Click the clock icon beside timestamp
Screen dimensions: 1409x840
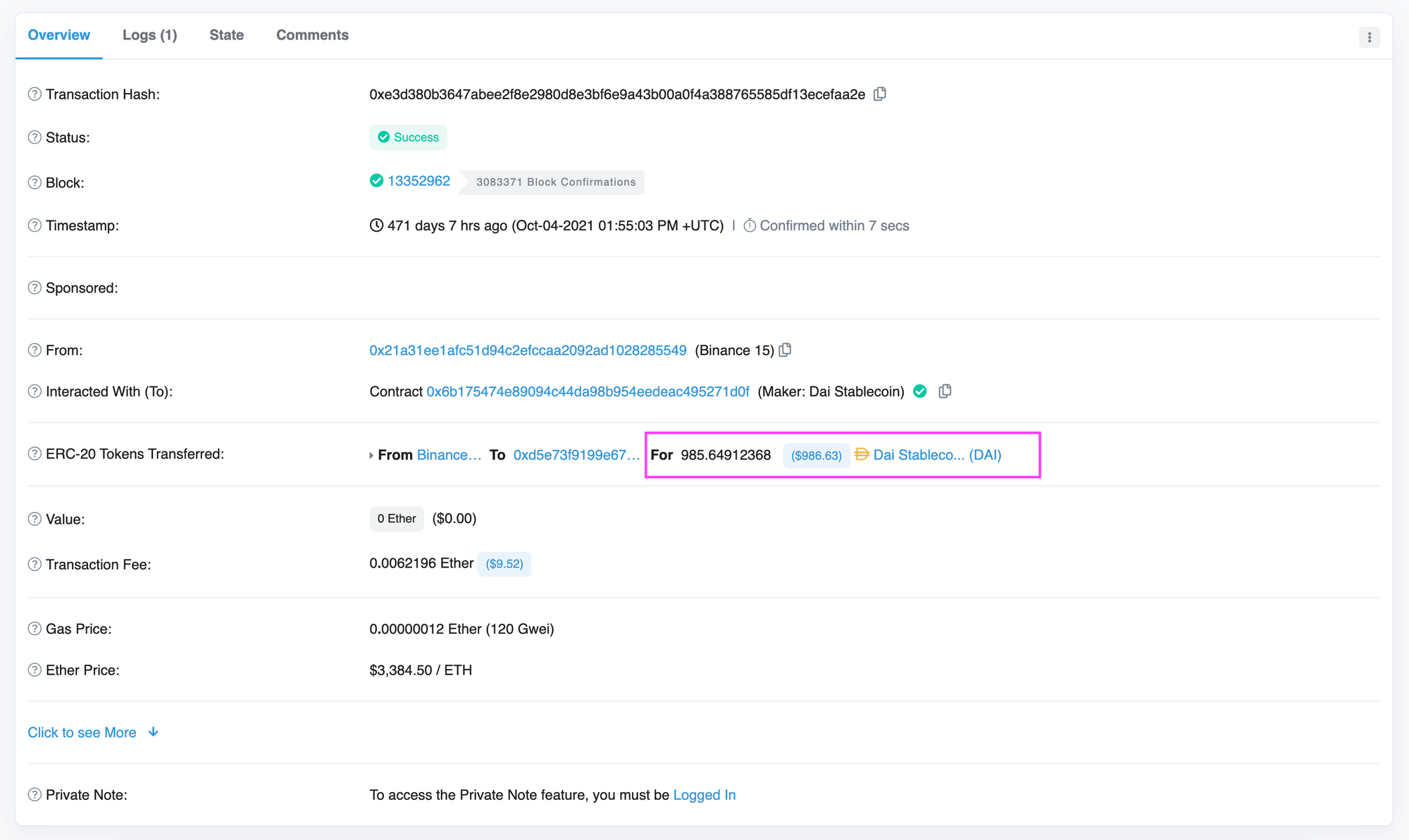point(377,225)
